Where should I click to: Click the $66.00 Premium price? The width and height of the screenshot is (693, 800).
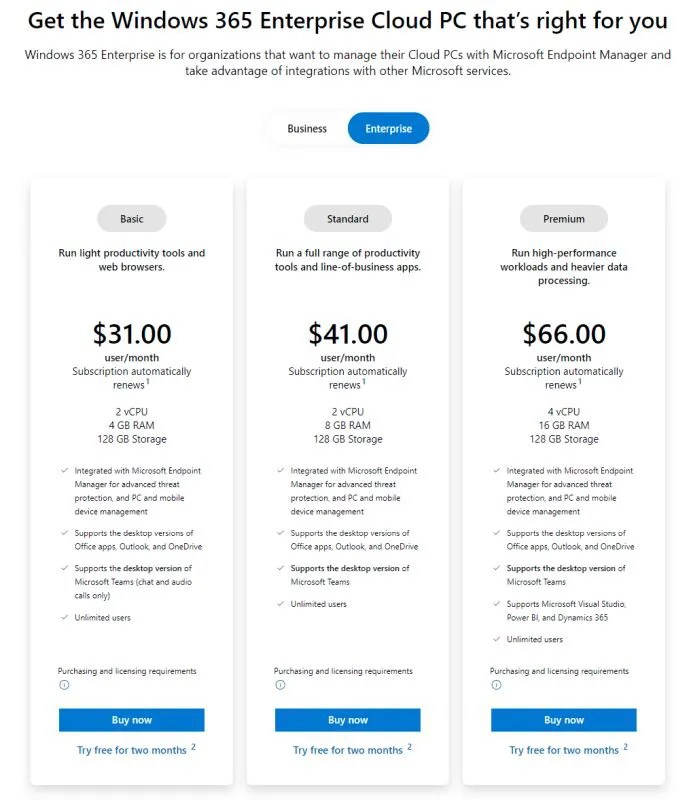[x=564, y=333]
